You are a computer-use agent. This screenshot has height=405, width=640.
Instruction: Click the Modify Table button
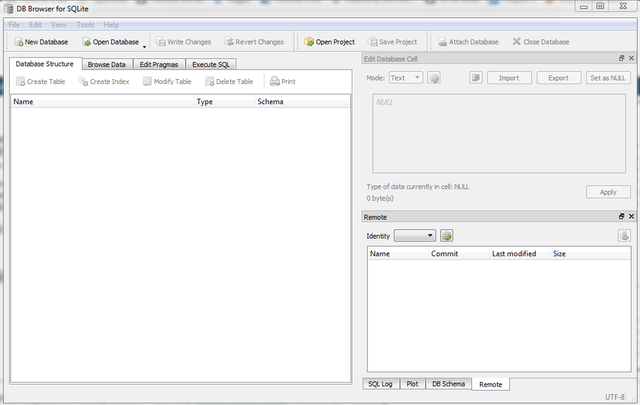click(167, 81)
